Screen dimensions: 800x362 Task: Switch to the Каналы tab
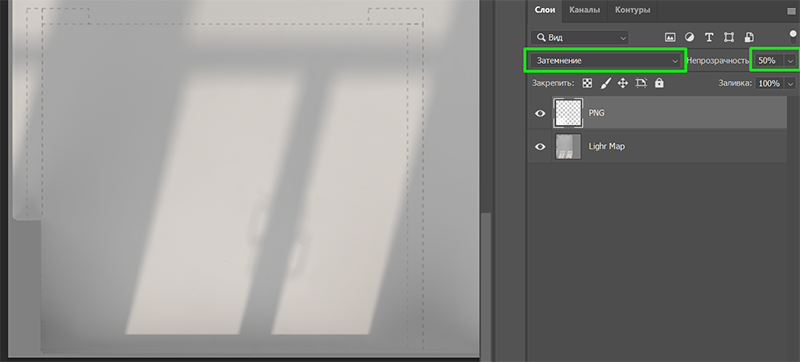click(584, 10)
